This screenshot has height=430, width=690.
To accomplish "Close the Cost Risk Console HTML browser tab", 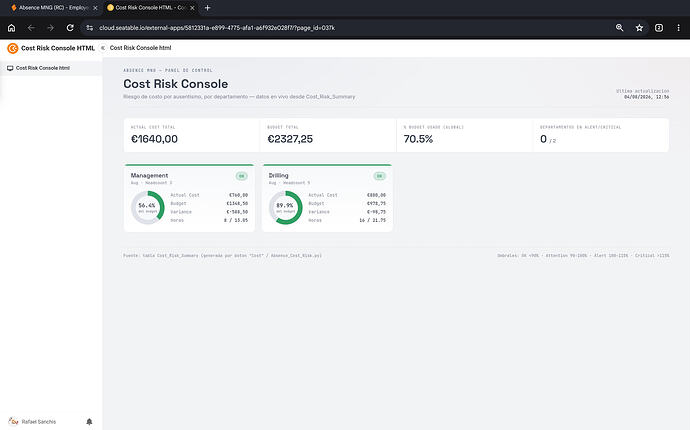I will [192, 8].
